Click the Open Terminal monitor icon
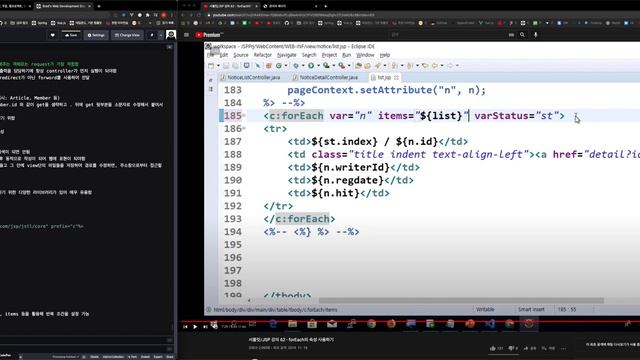The image size is (640, 360). 247,65
